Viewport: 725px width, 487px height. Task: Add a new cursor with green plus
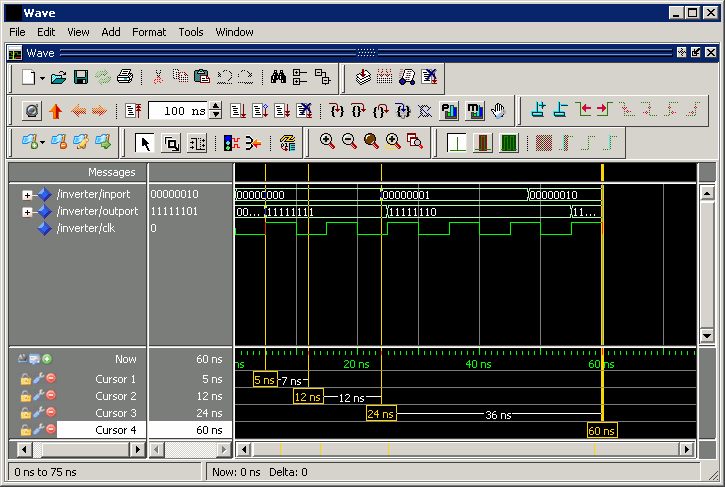tap(47, 359)
